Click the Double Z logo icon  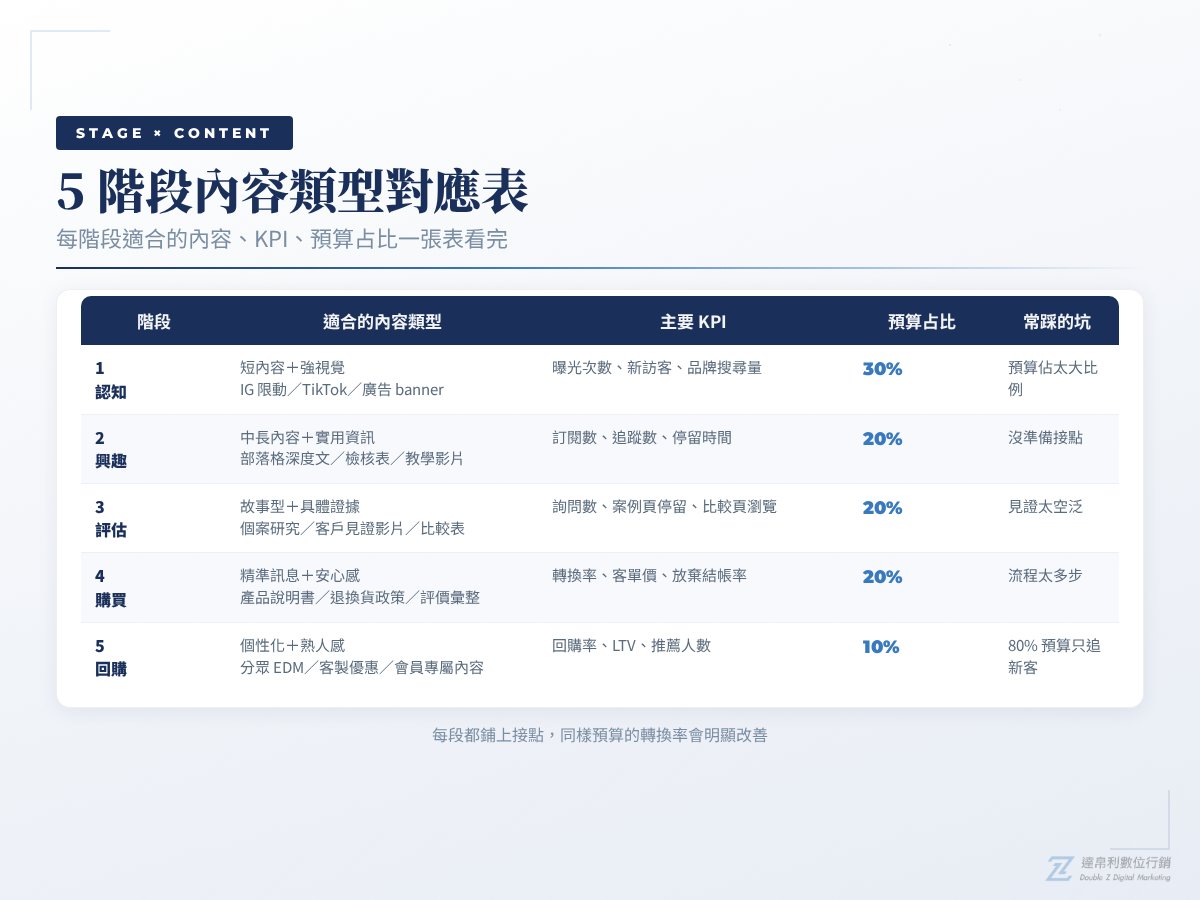click(1059, 869)
